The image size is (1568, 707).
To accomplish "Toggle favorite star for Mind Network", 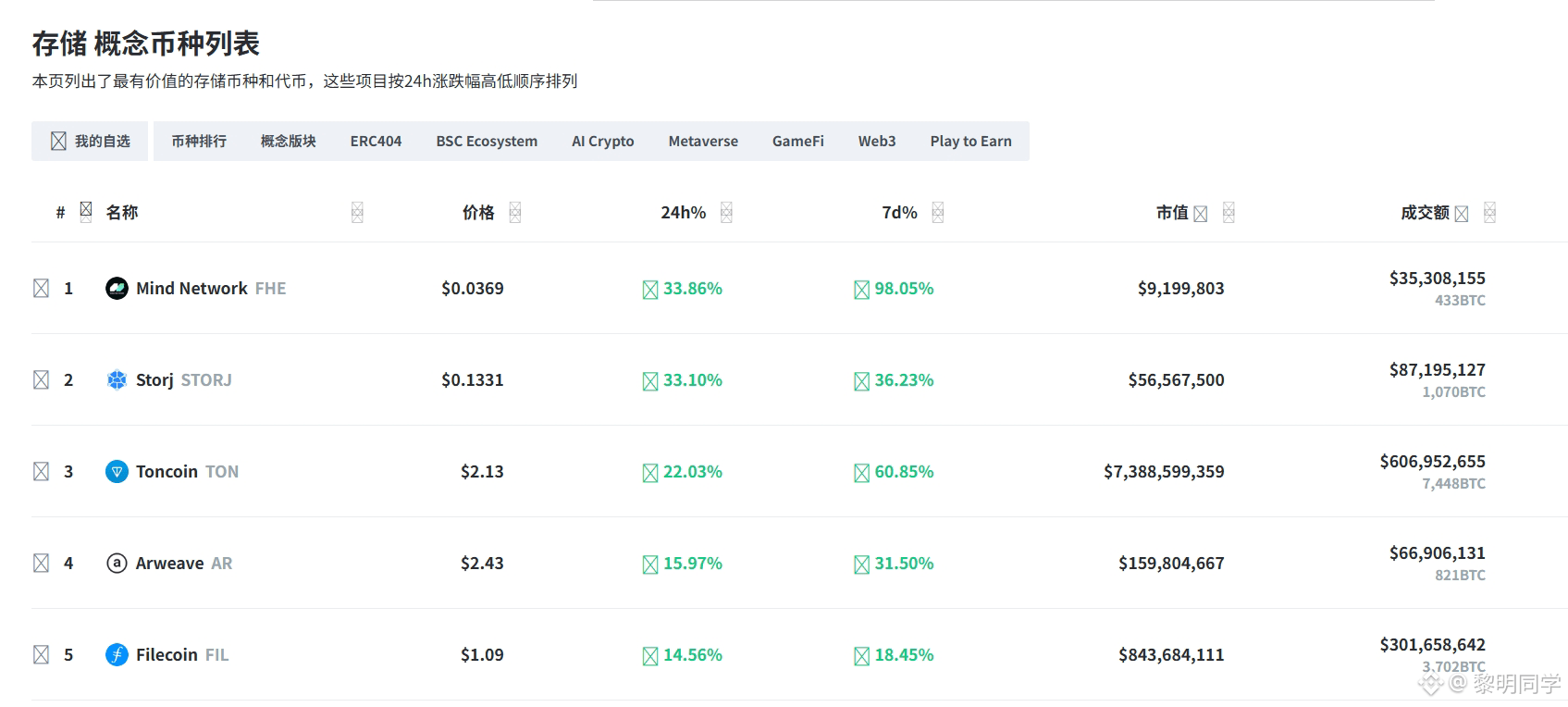I will click(x=41, y=288).
